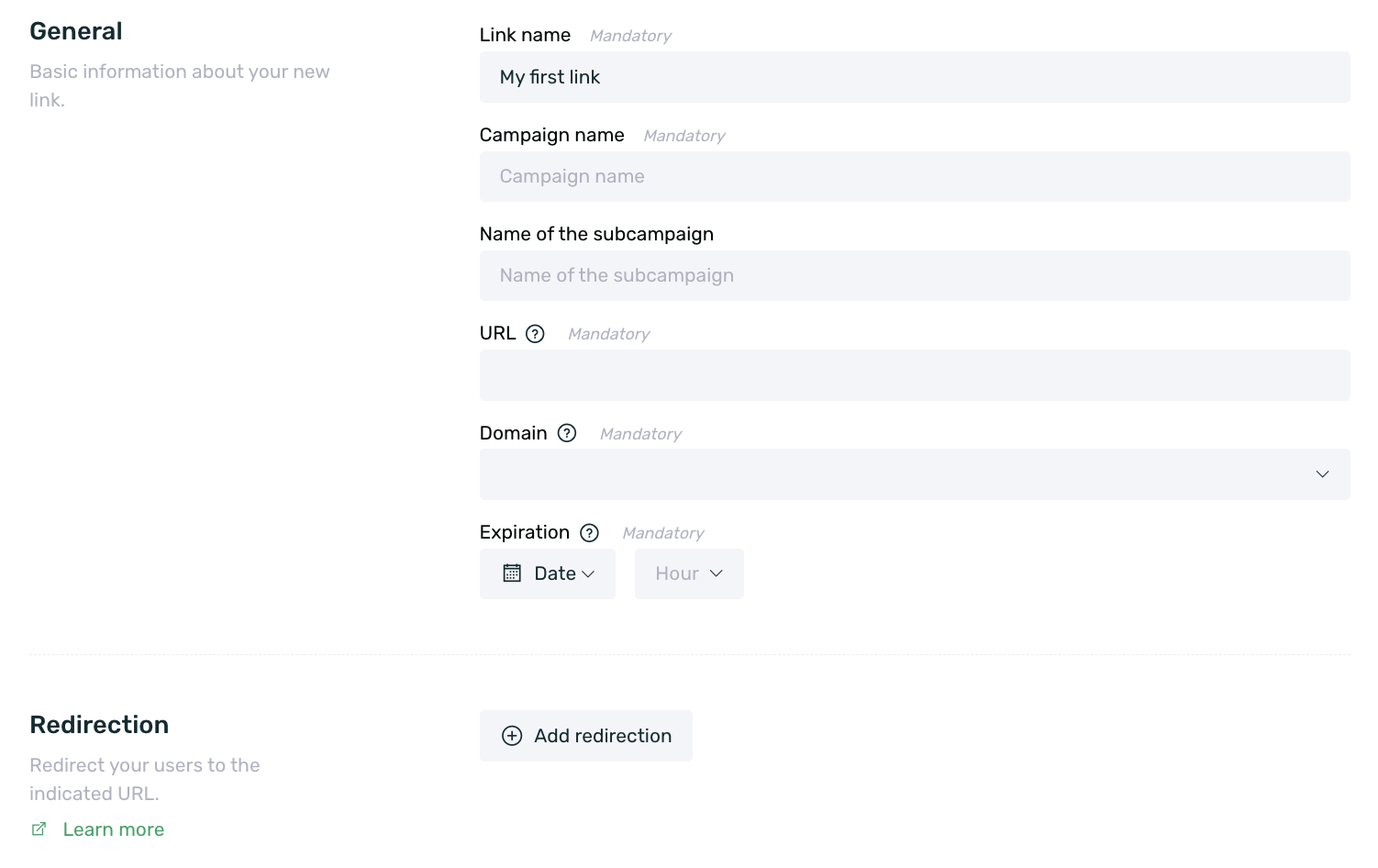This screenshot has width=1378, height=868.
Task: Click the Domain select box
Action: coord(915,474)
